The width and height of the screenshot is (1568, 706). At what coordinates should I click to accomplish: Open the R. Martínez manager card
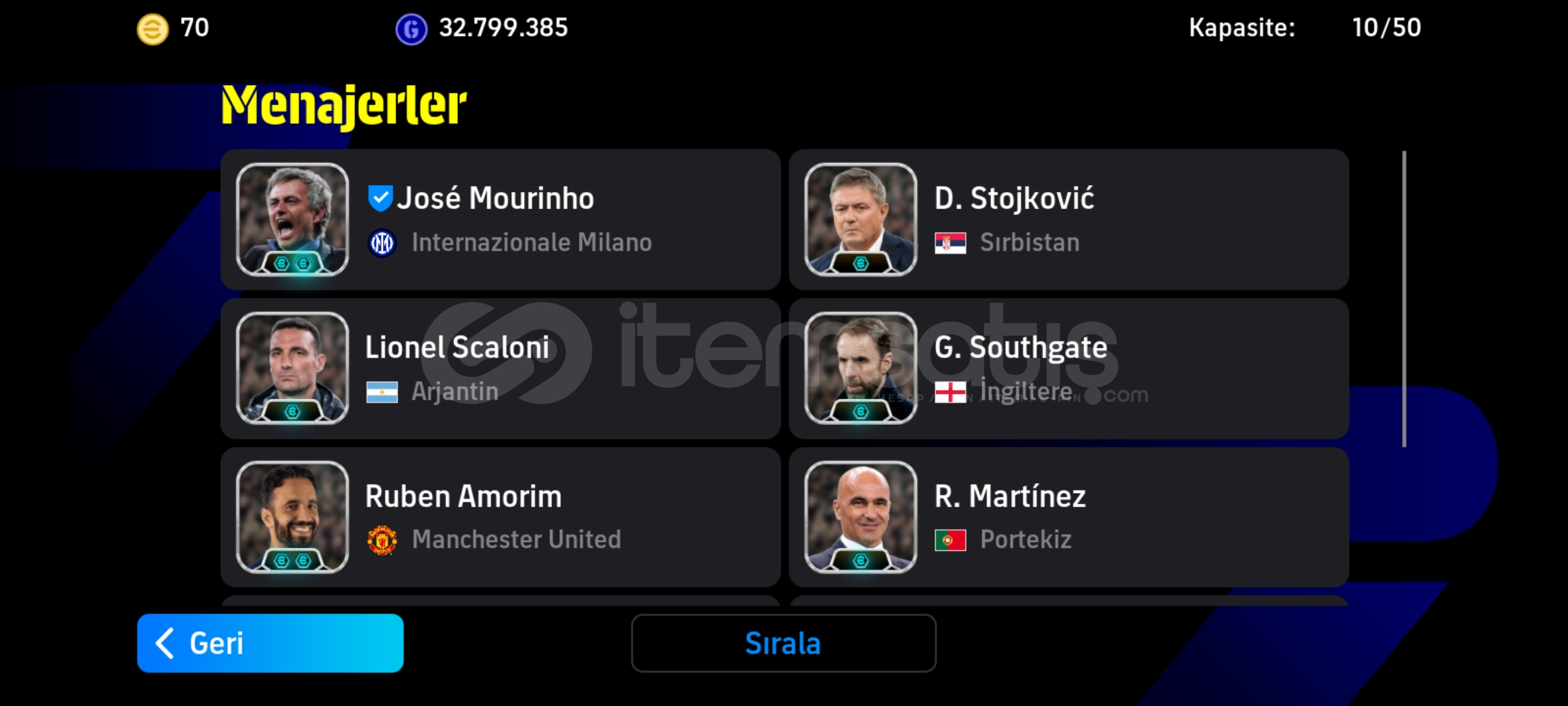pyautogui.click(x=1069, y=517)
